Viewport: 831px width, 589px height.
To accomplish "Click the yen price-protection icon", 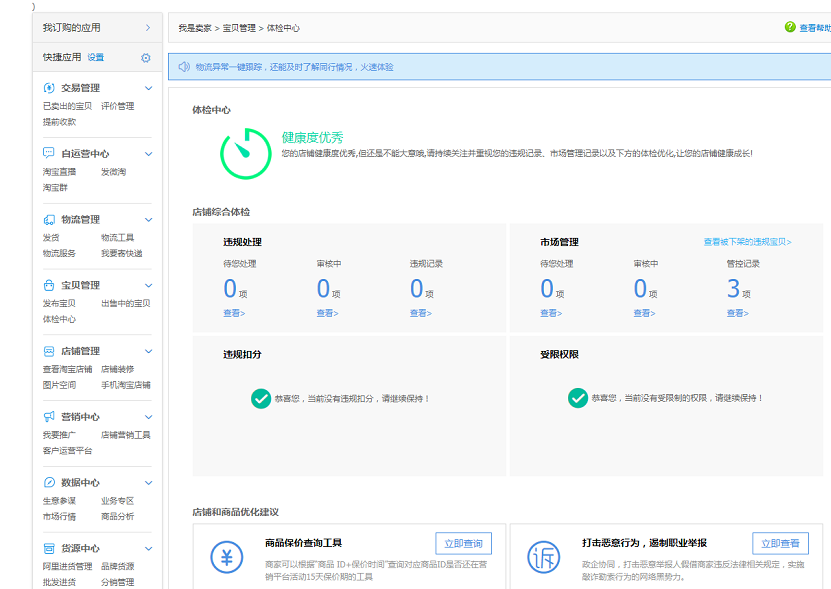I will tap(227, 557).
